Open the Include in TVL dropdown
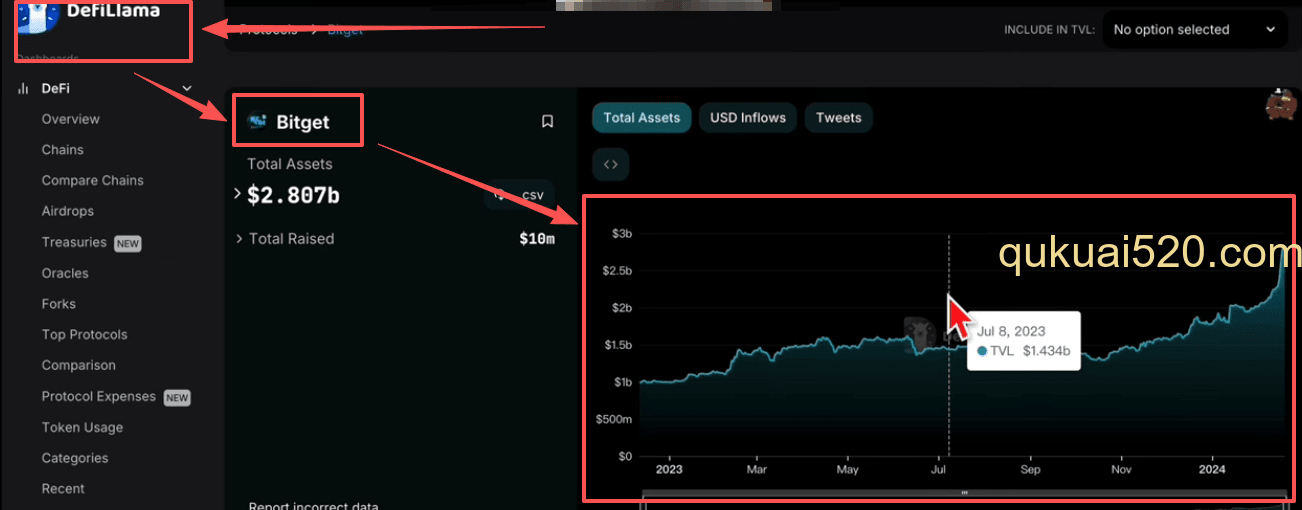This screenshot has width=1302, height=510. [x=1195, y=30]
